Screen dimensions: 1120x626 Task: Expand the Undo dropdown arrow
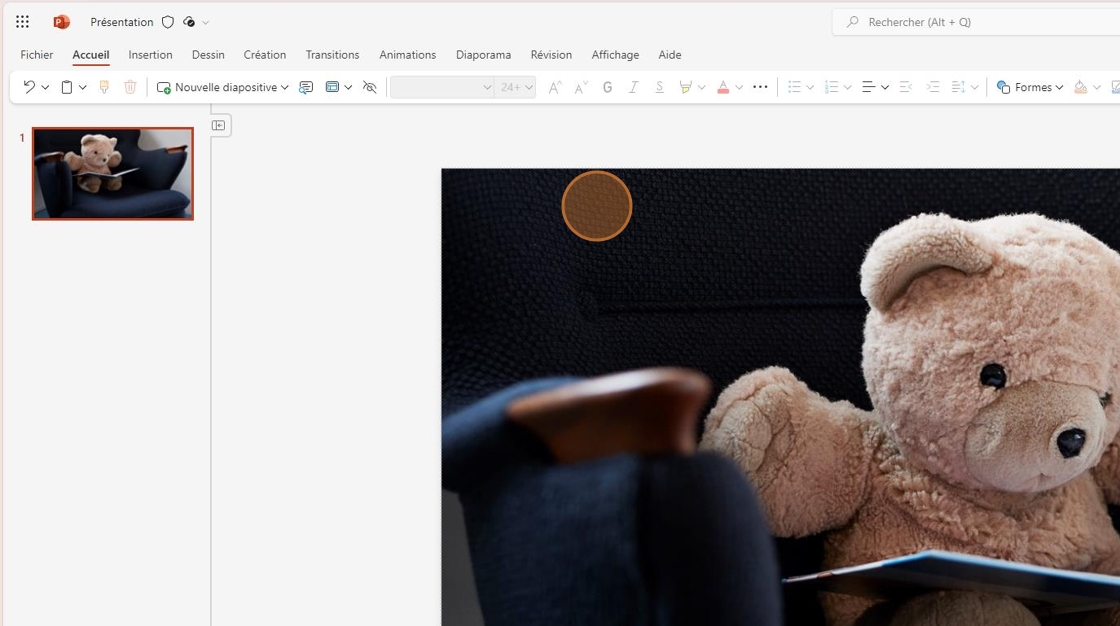click(45, 87)
